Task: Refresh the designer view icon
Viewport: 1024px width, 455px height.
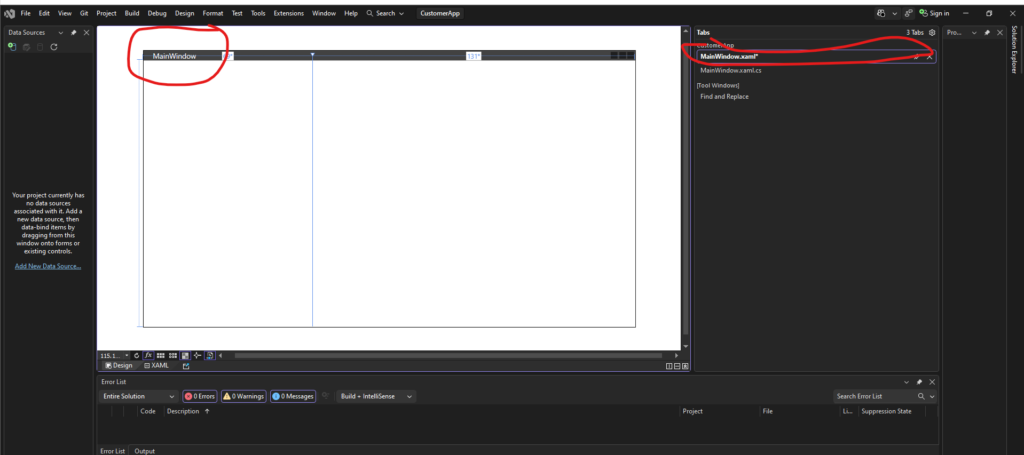Action: [136, 356]
